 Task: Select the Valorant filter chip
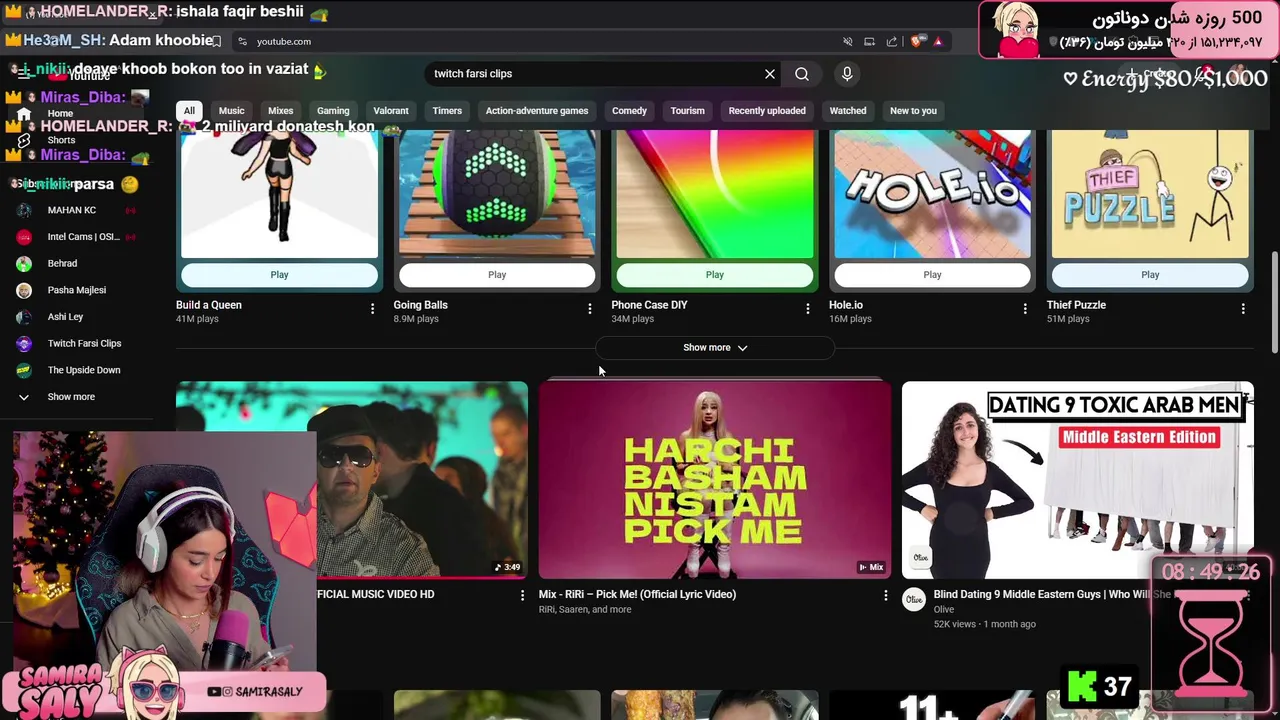click(x=391, y=111)
